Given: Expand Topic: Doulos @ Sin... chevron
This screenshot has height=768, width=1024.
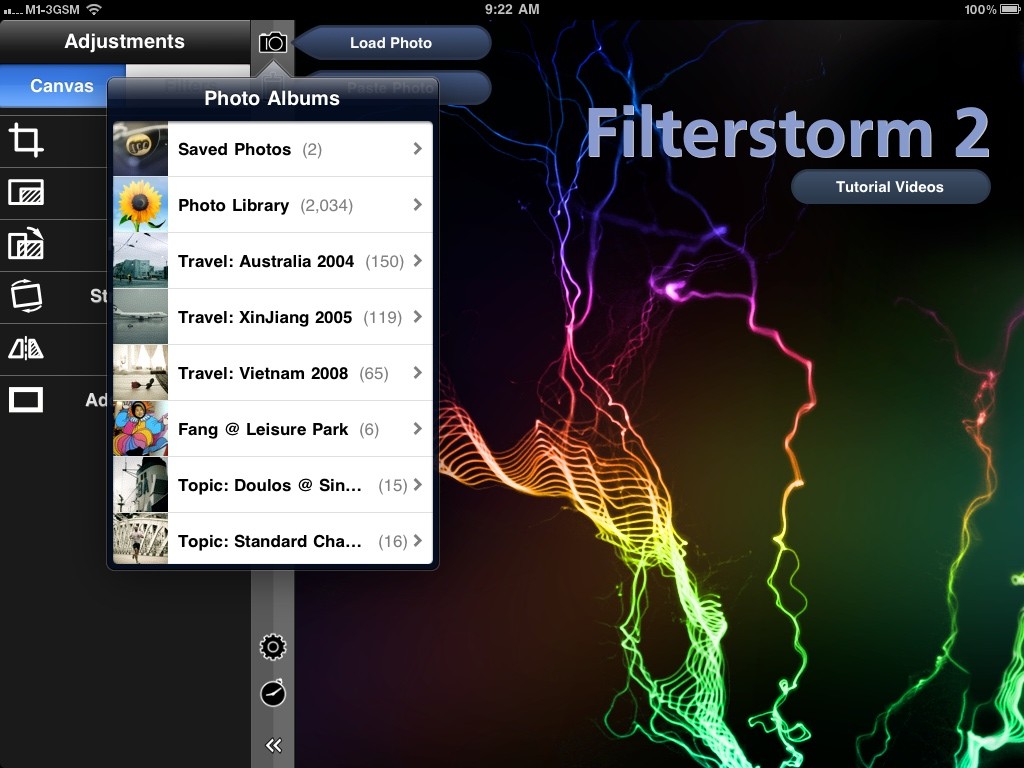Looking at the screenshot, I should pos(417,485).
